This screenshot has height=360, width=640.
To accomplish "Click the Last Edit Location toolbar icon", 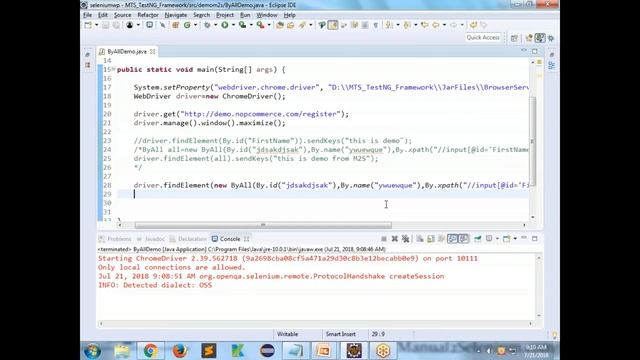I will click(424, 25).
